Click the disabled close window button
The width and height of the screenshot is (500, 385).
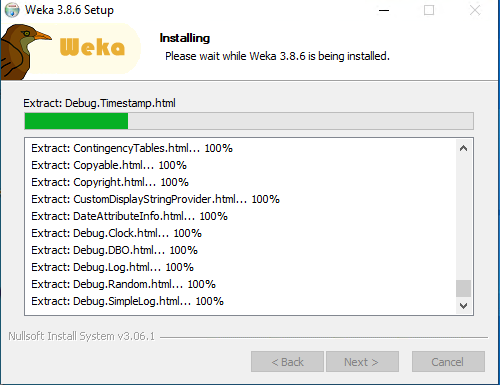tap(475, 10)
